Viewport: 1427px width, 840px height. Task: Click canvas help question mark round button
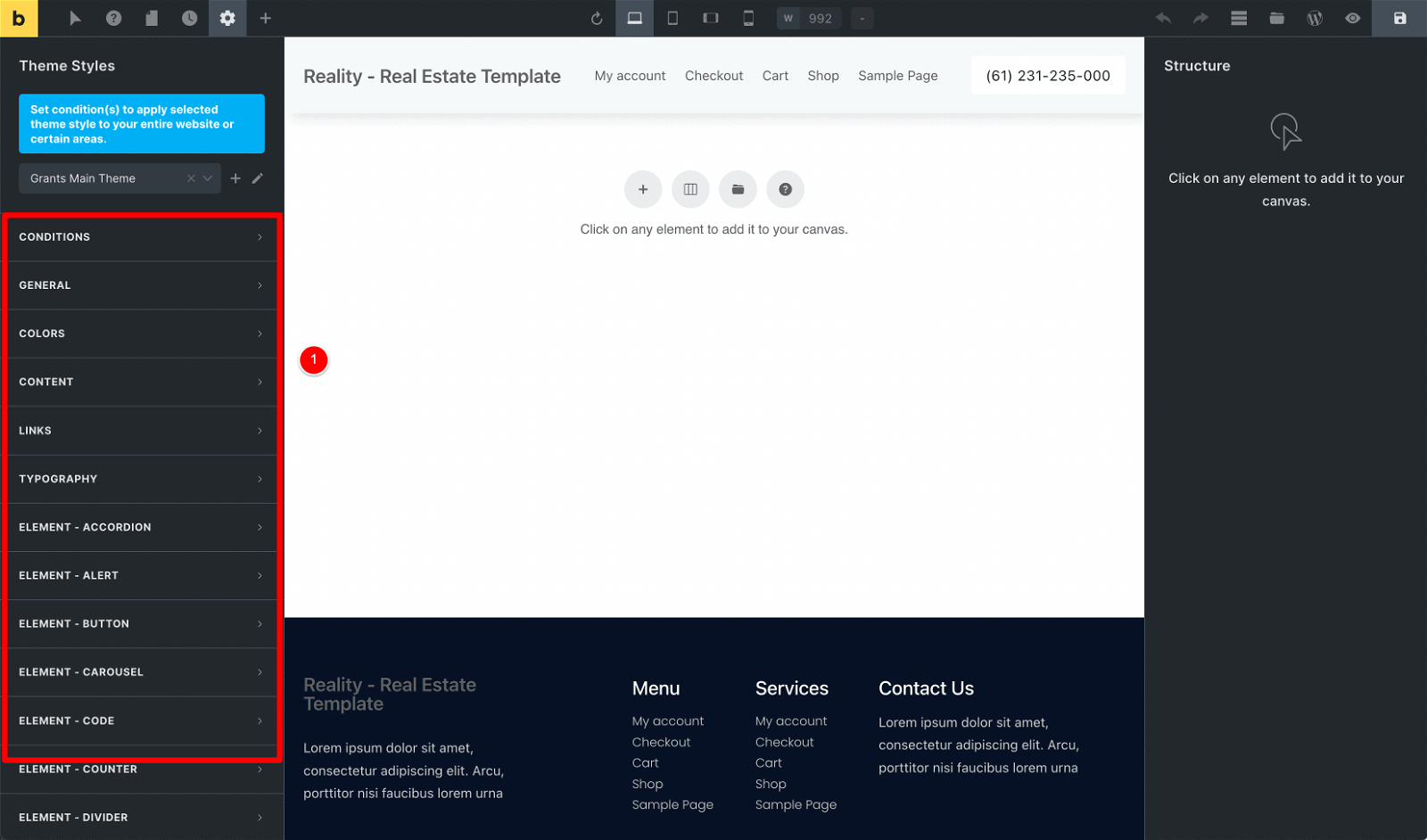click(x=785, y=189)
